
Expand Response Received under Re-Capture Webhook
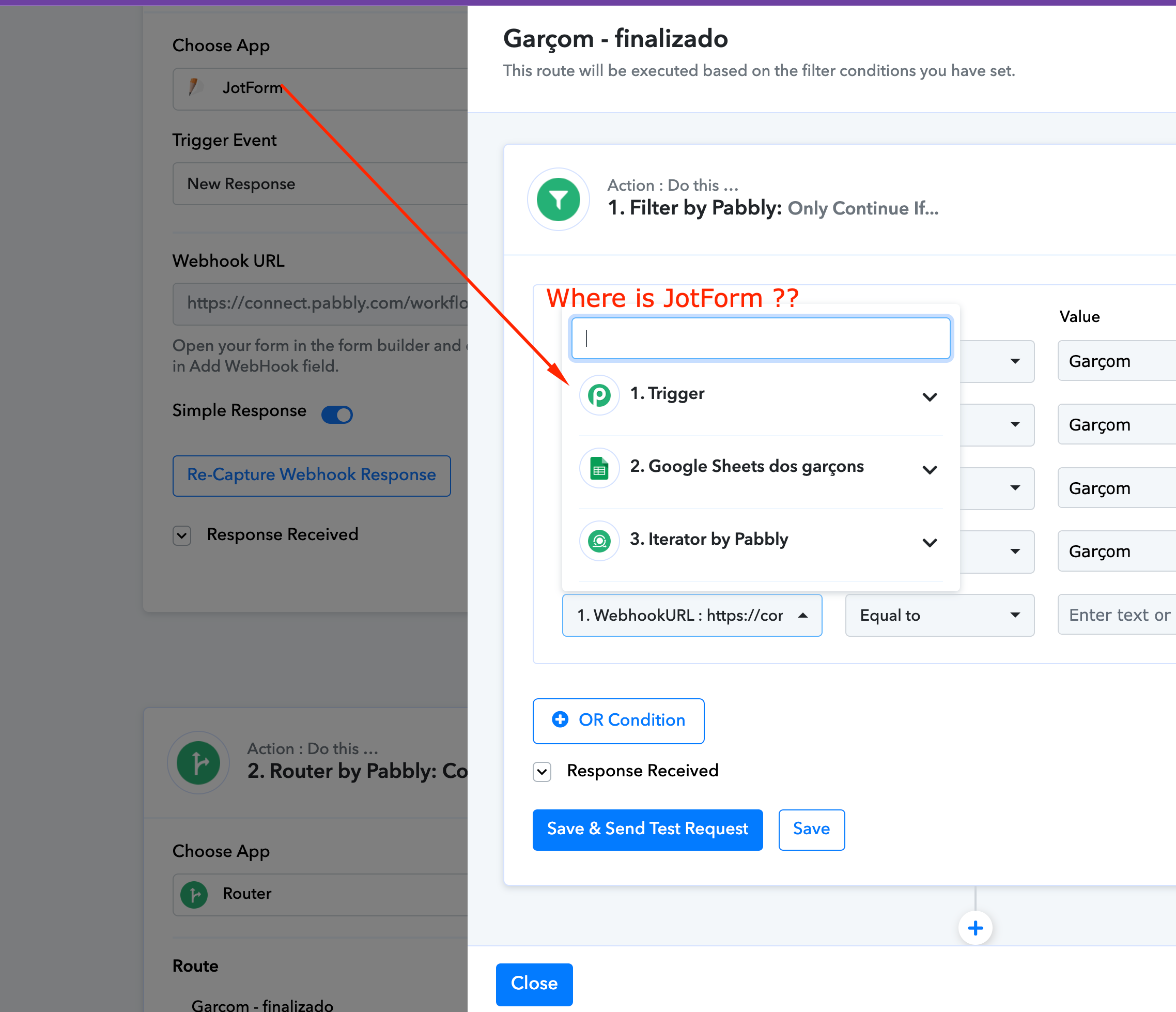click(182, 535)
